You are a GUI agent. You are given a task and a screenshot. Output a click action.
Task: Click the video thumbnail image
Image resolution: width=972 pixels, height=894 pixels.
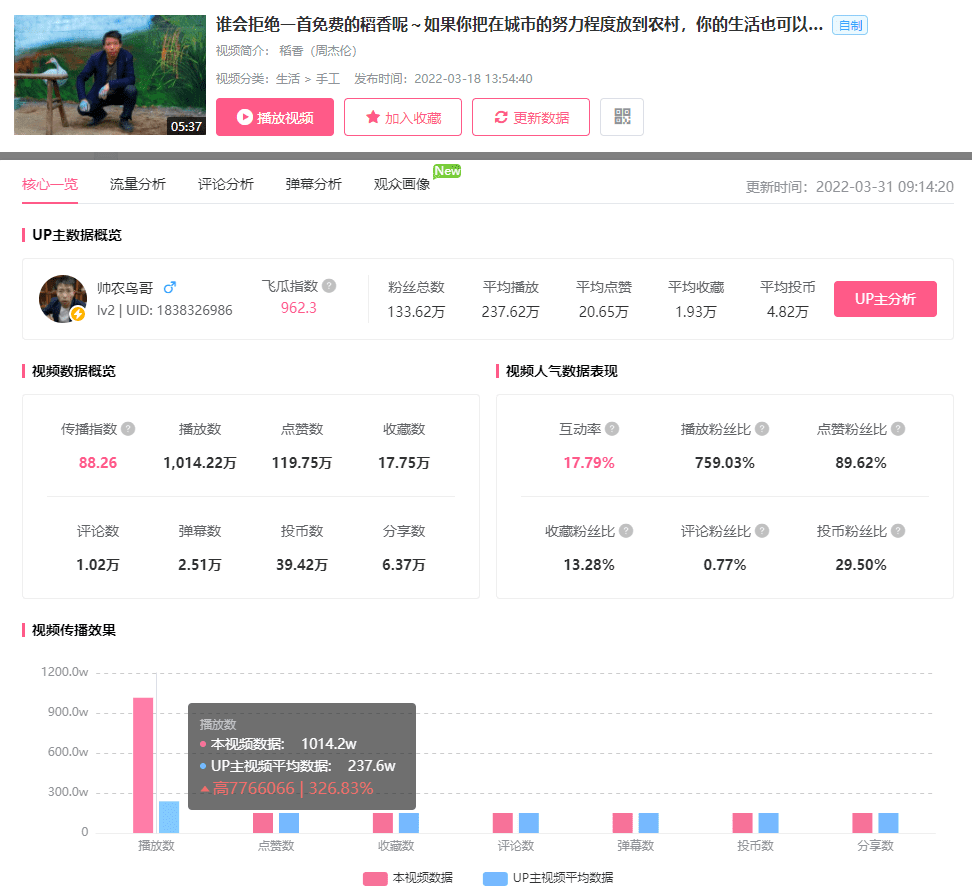(110, 75)
